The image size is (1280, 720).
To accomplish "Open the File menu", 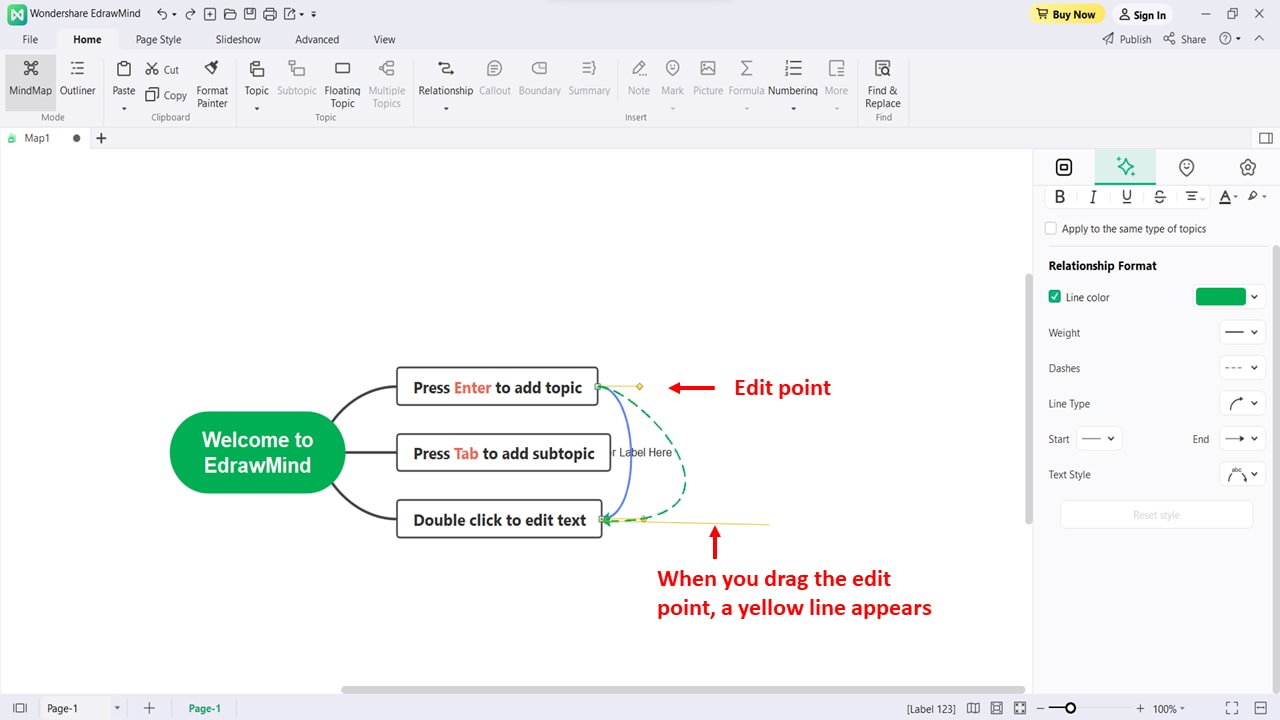I will point(30,39).
